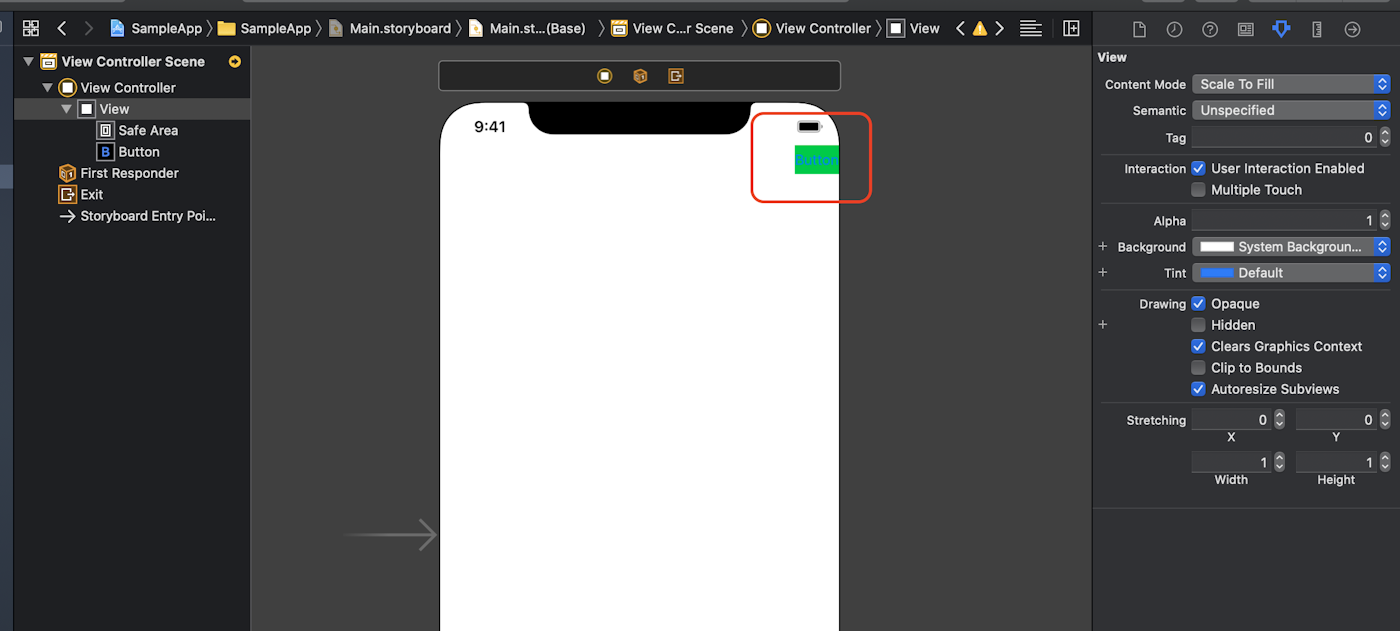Screen dimensions: 1400x631
Task: Switch to the Attributes inspector tab
Action: 1281,29
